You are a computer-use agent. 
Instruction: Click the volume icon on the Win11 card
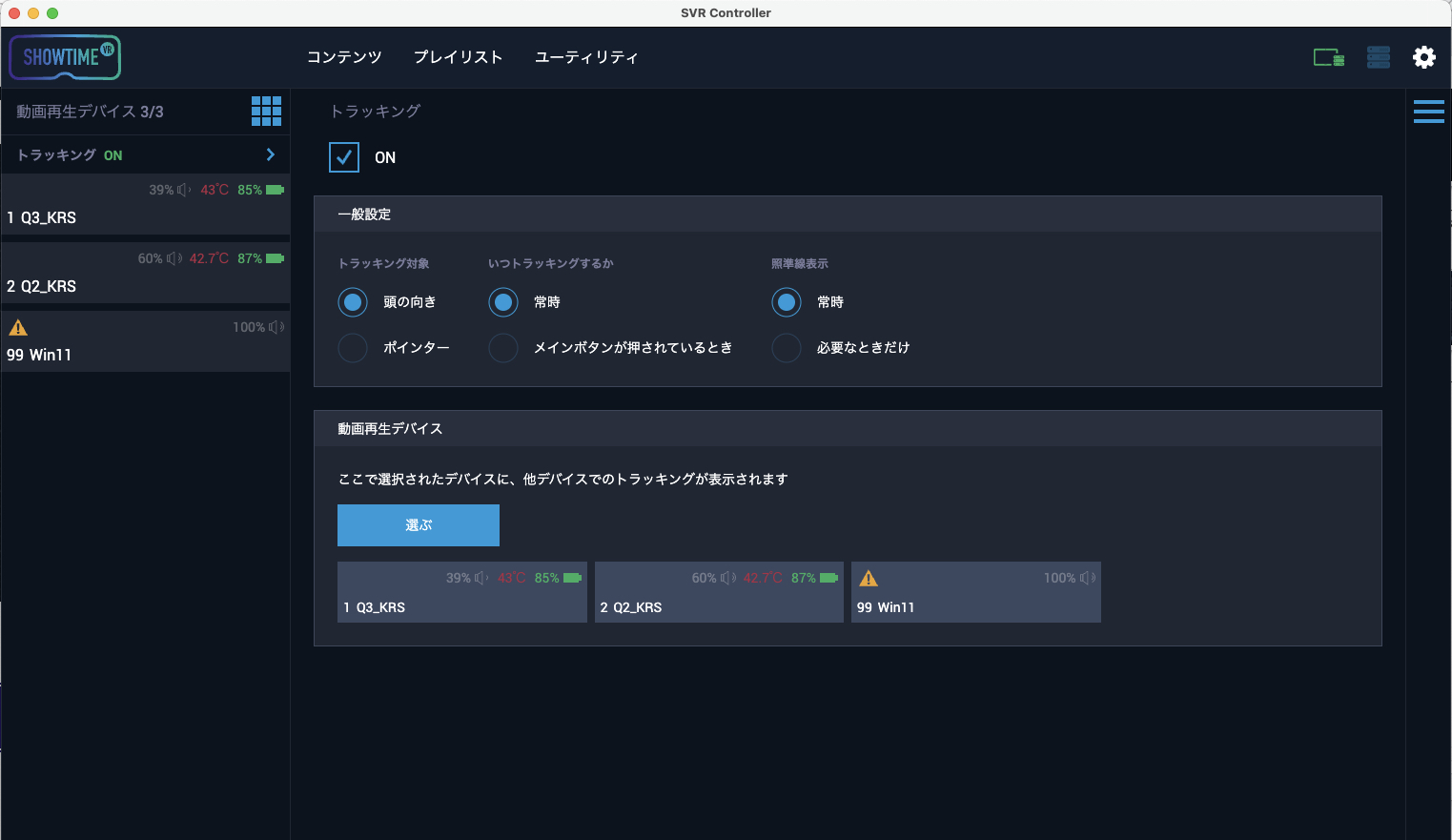pos(1088,578)
